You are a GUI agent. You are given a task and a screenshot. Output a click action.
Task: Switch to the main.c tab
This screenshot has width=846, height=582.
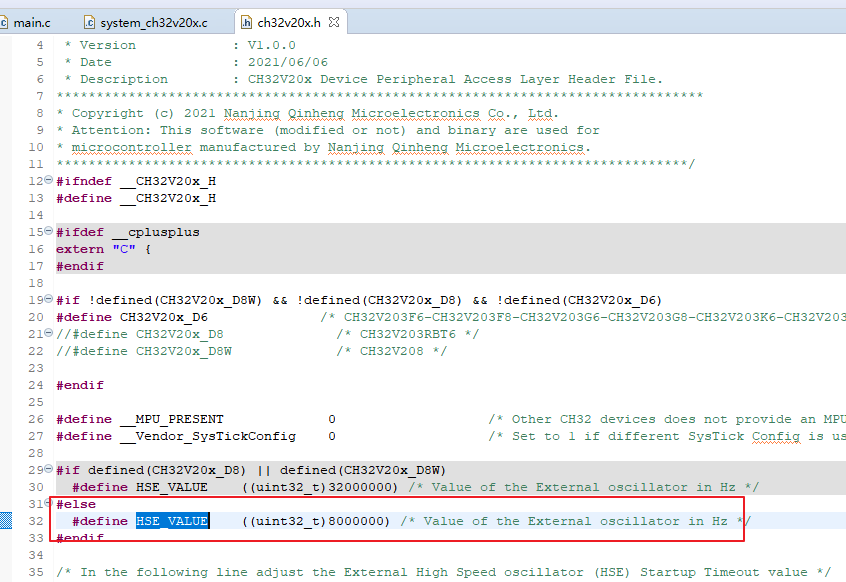coord(32,22)
